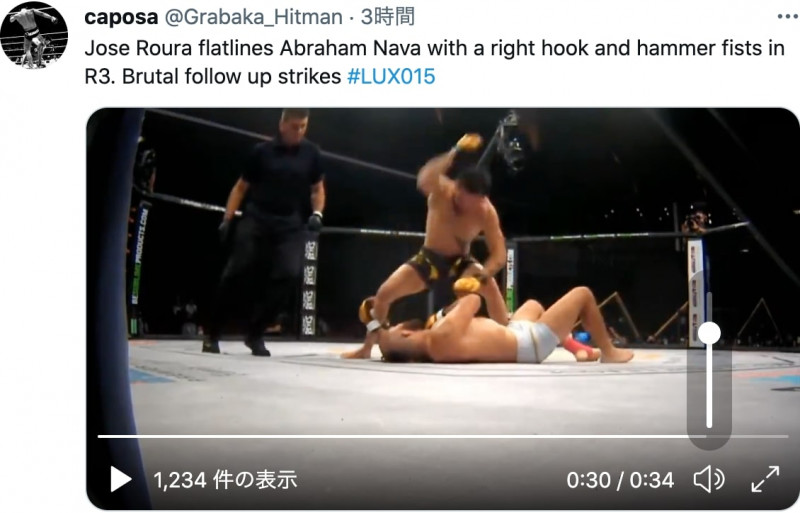Open caposa's profile picture
The width and height of the screenshot is (800, 513).
pyautogui.click(x=34, y=35)
